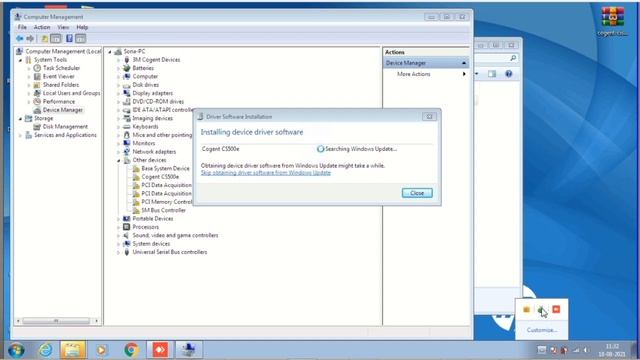
Task: Click Close button in Driver Software Installation
Action: click(x=417, y=193)
